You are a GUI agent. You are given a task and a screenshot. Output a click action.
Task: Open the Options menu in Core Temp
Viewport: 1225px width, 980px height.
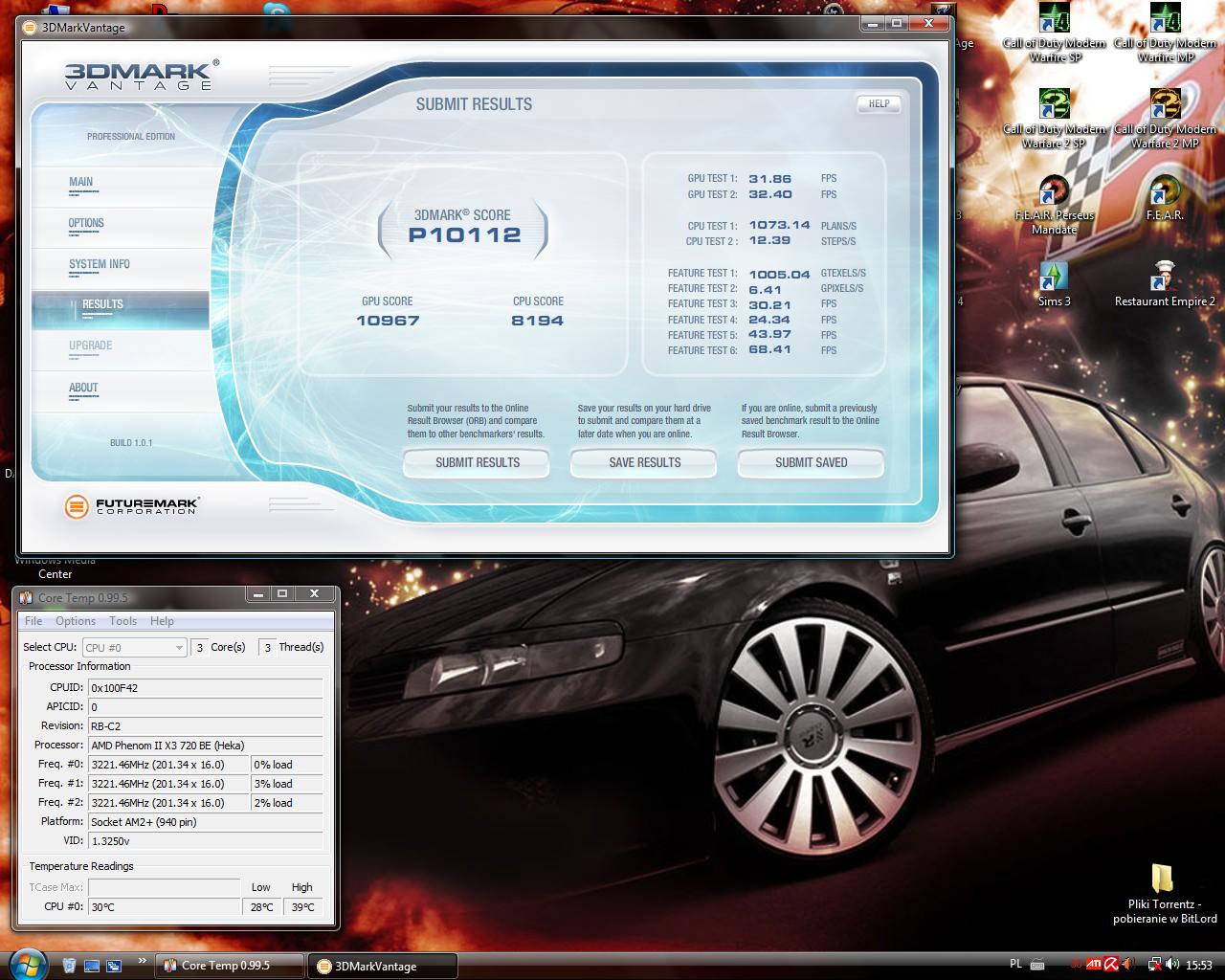[76, 621]
